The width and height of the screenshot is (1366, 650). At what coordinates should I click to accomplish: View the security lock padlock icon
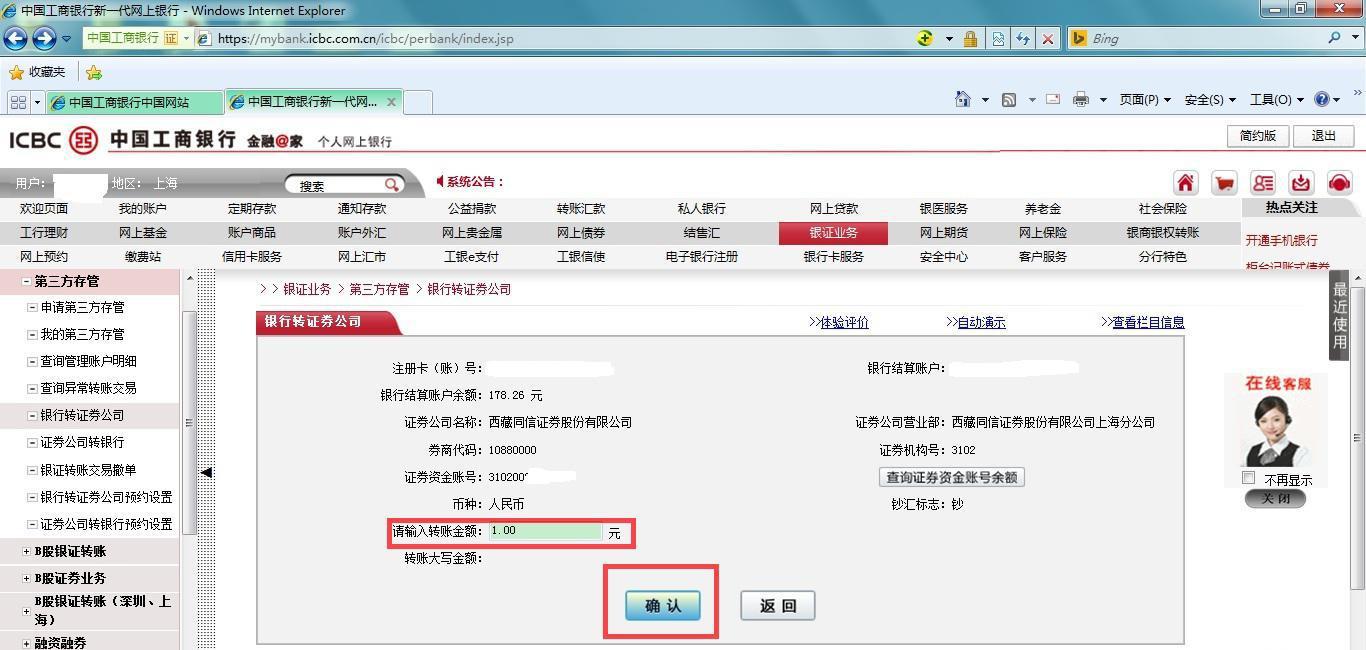tap(970, 39)
